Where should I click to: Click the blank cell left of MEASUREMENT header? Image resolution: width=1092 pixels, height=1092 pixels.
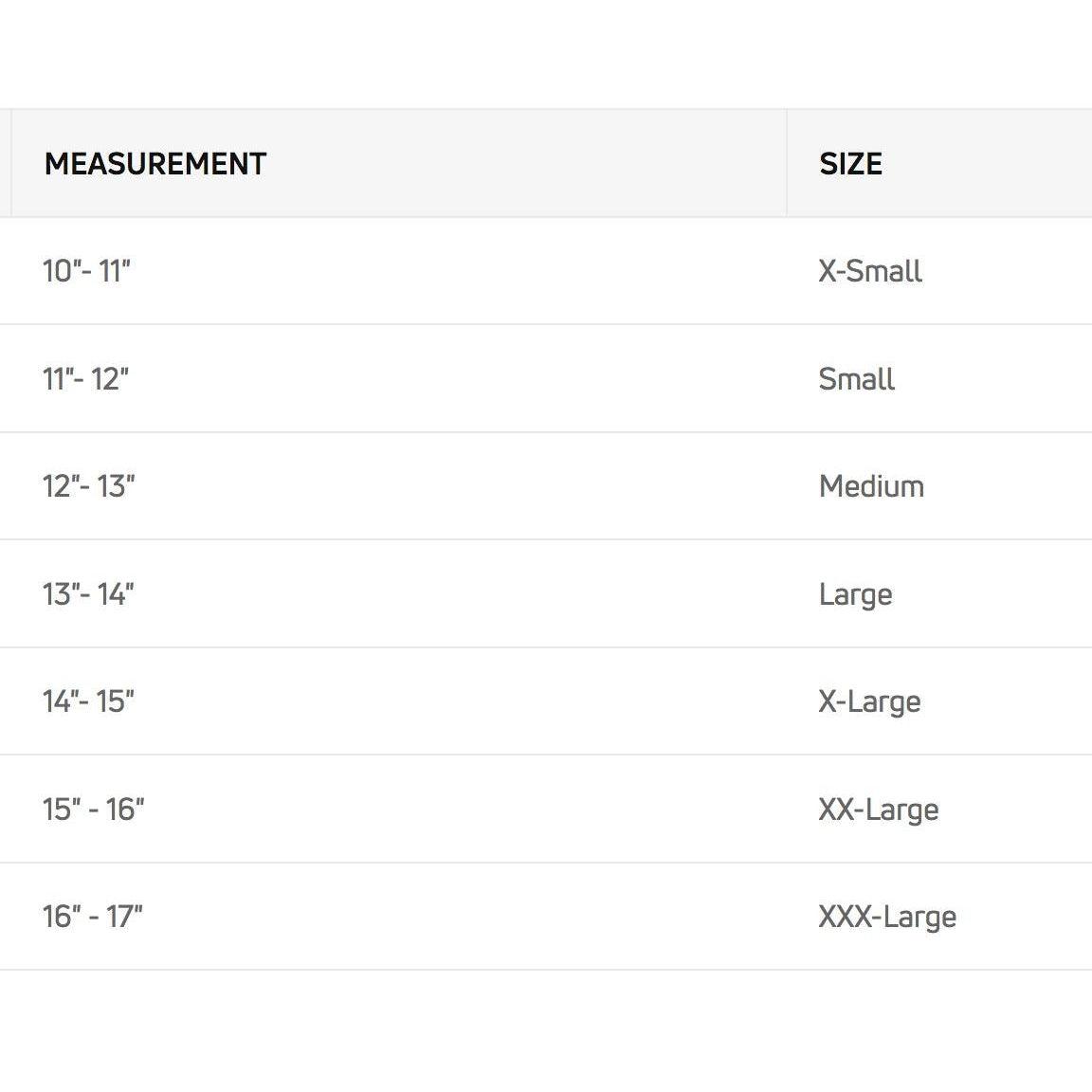(5, 163)
